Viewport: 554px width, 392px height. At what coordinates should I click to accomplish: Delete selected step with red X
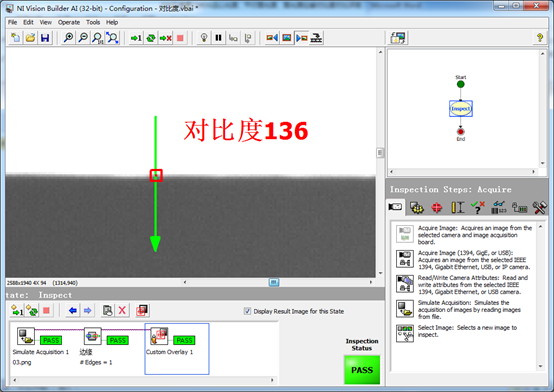pyautogui.click(x=122, y=311)
